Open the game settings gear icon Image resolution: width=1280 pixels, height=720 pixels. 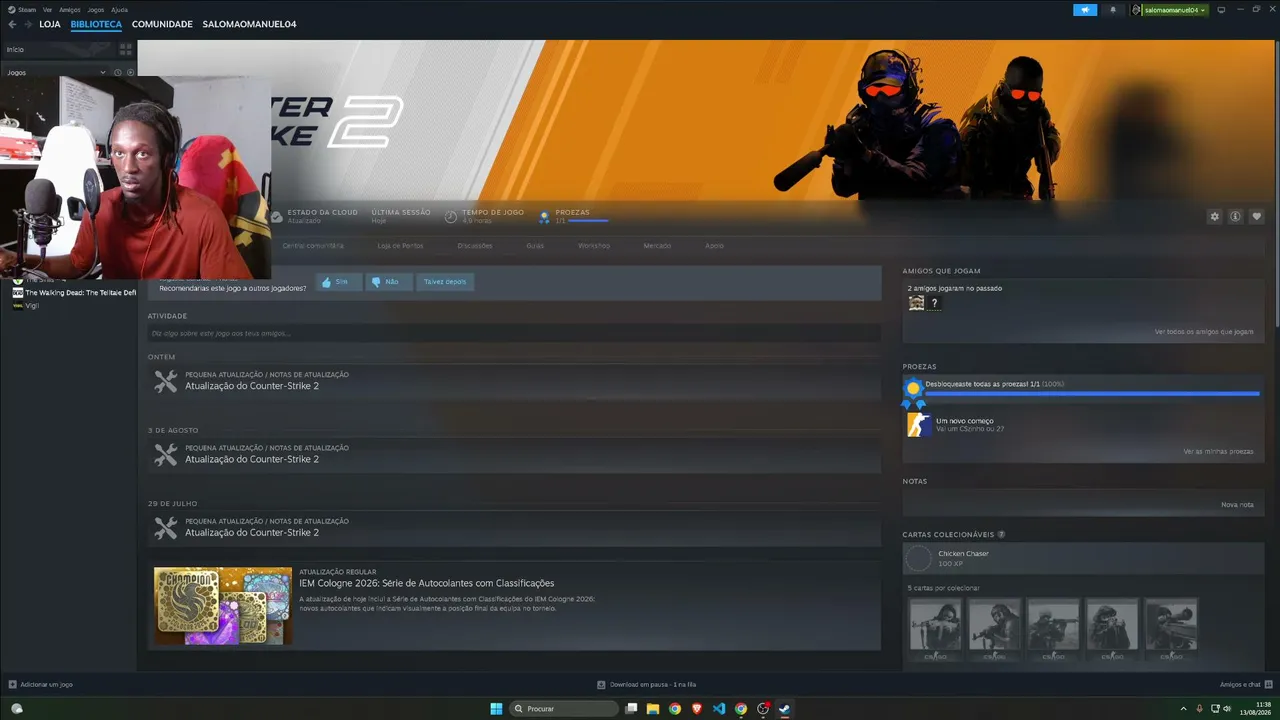(1215, 216)
